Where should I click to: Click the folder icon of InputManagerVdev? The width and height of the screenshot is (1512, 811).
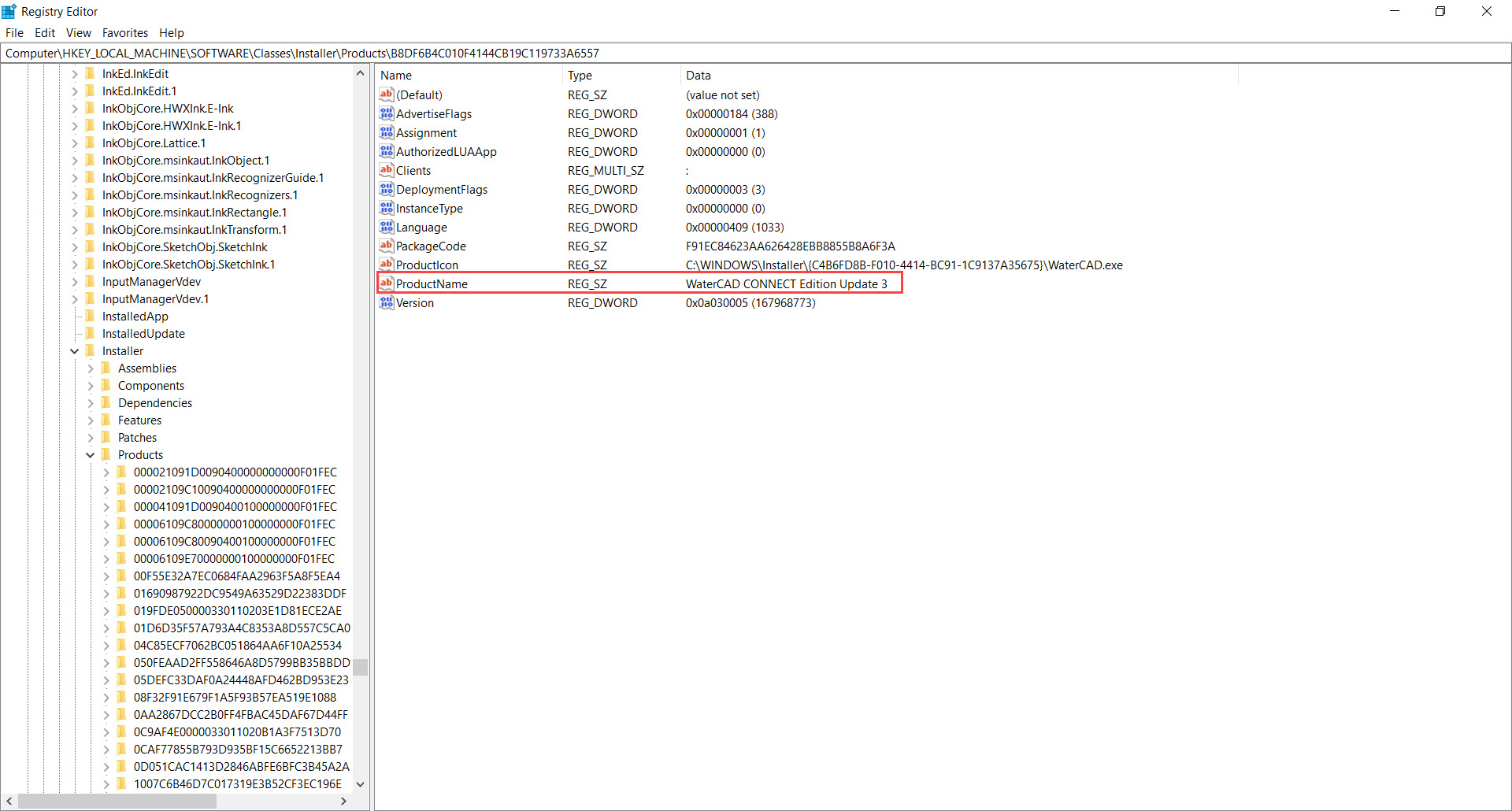coord(90,281)
